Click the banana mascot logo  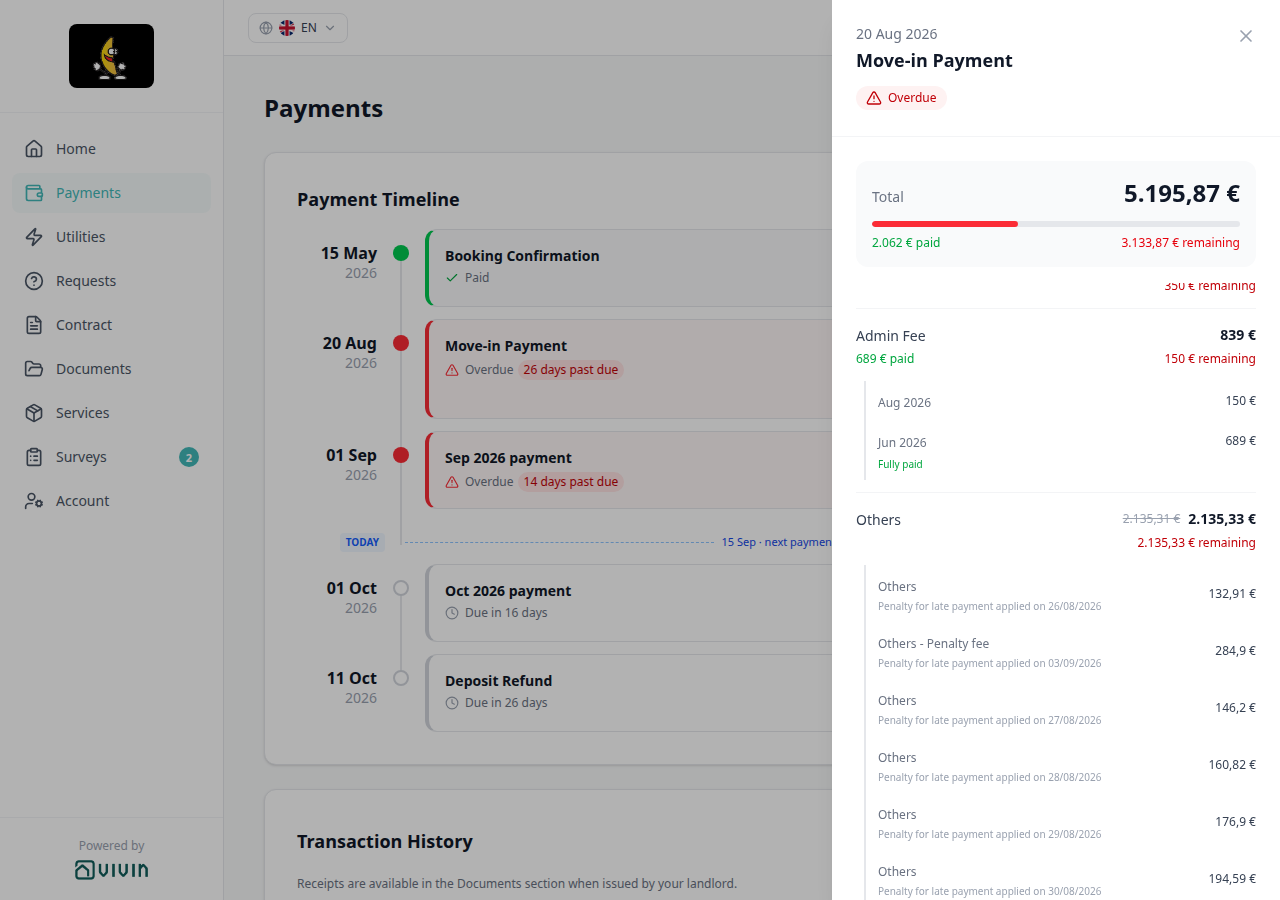(111, 56)
